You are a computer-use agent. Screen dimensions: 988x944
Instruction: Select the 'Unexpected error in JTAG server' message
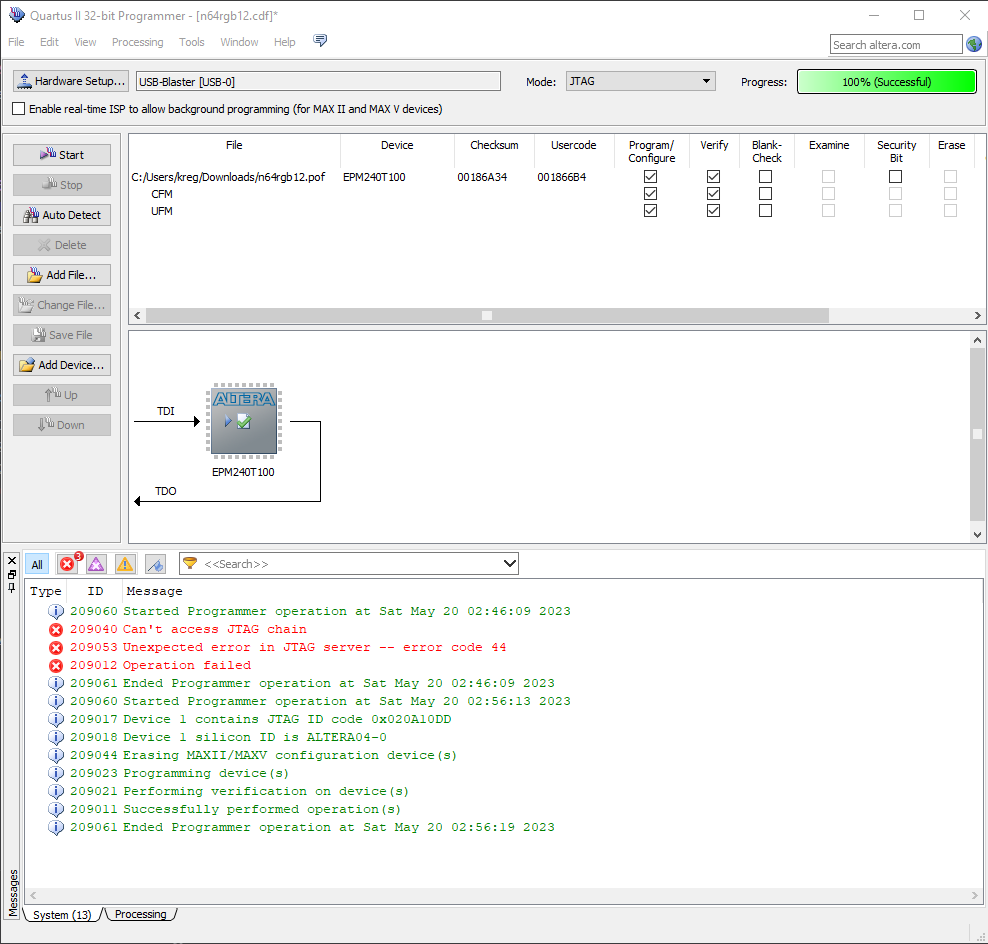coord(314,647)
